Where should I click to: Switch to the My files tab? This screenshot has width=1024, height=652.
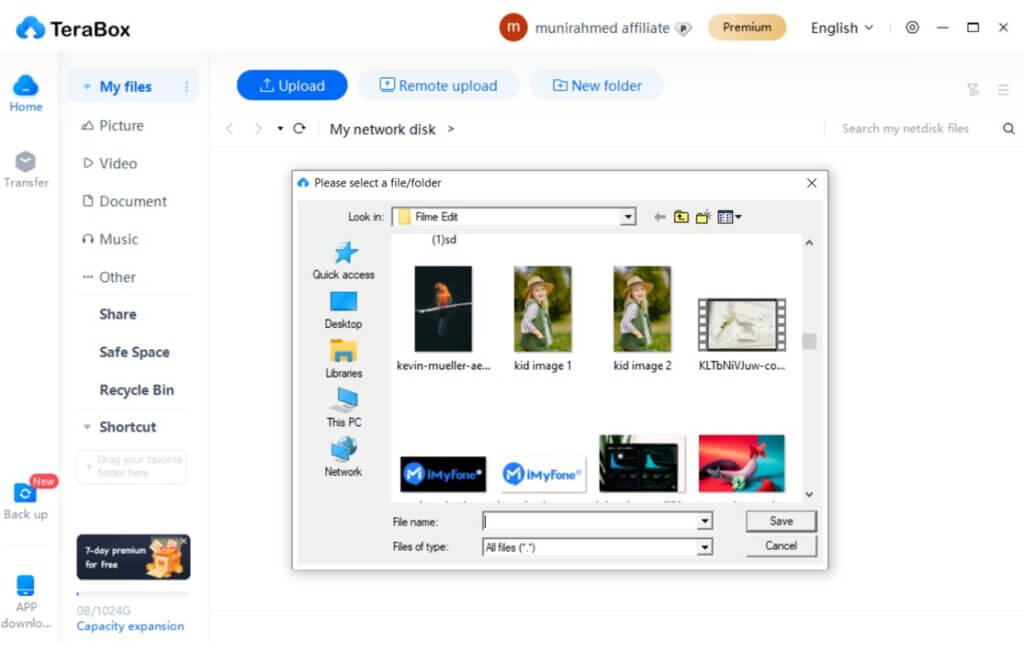pyautogui.click(x=124, y=86)
